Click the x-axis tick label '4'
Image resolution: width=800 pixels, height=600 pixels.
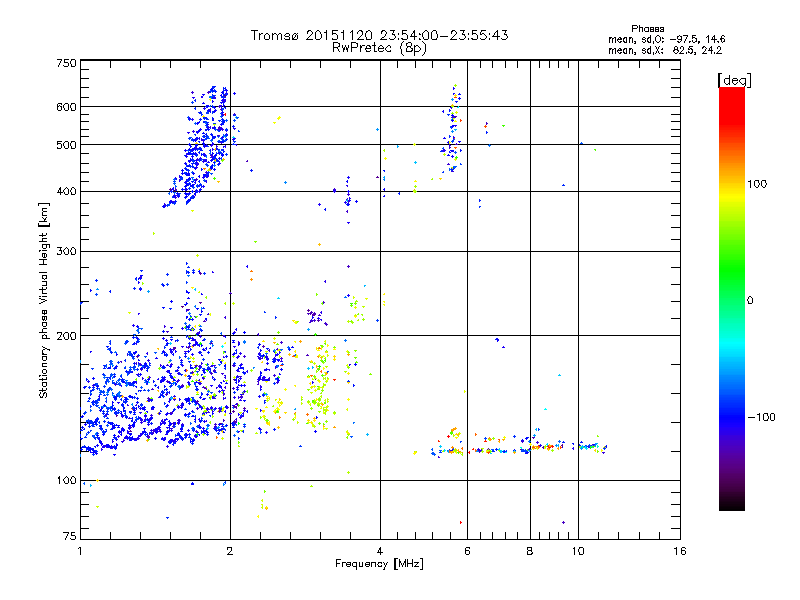pyautogui.click(x=380, y=551)
